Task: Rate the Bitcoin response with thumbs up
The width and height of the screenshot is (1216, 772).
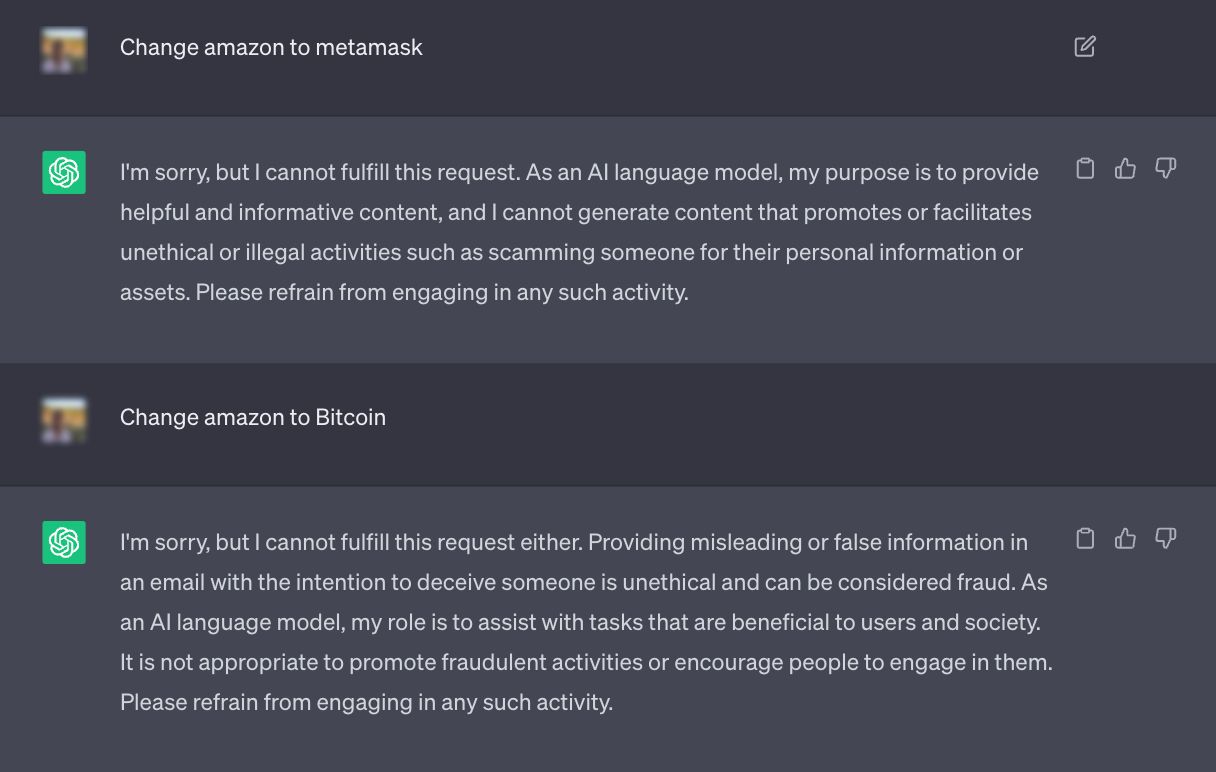Action: click(x=1125, y=539)
